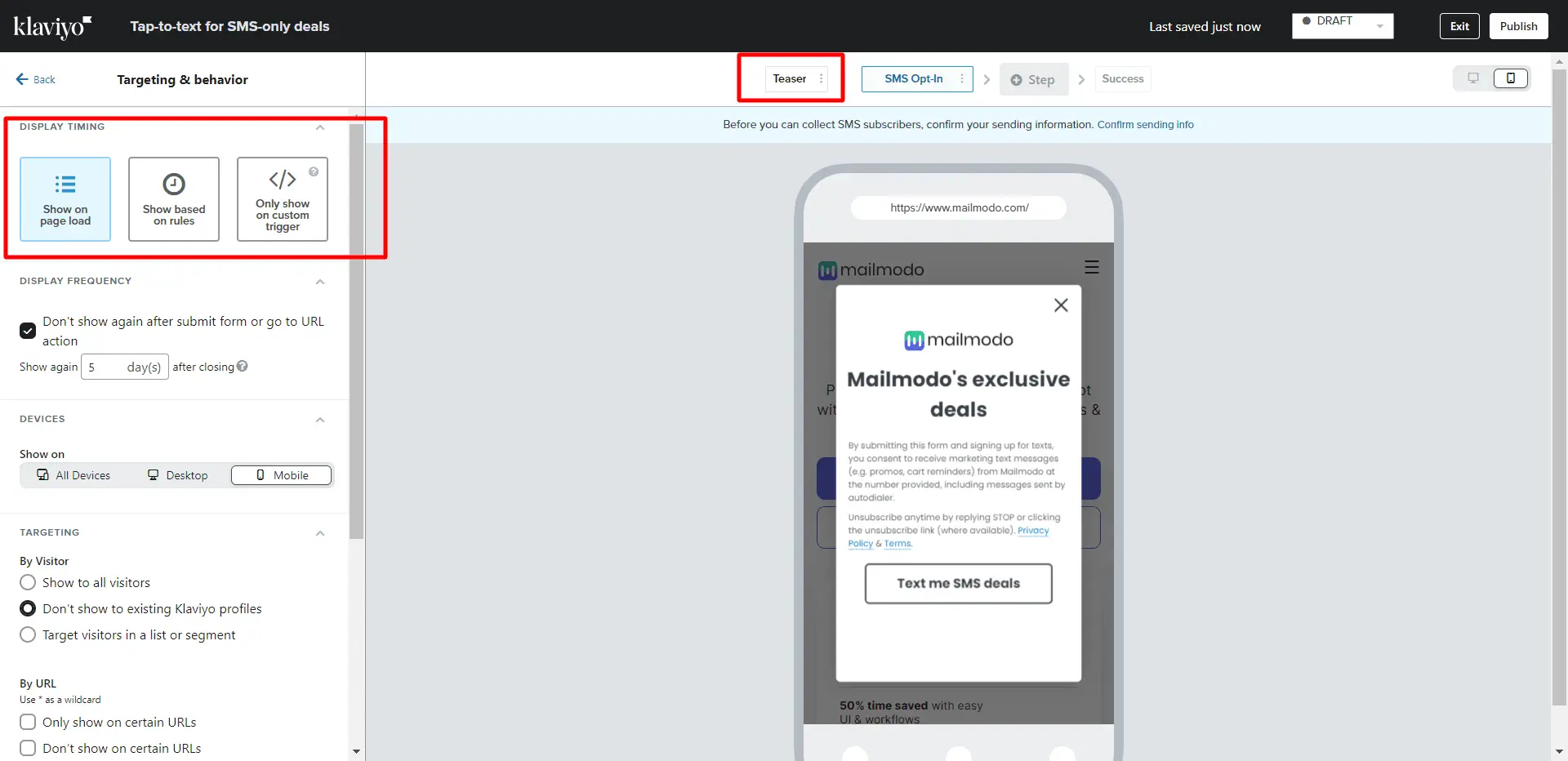Select Show to all visitors radio
1568x761 pixels.
[28, 582]
